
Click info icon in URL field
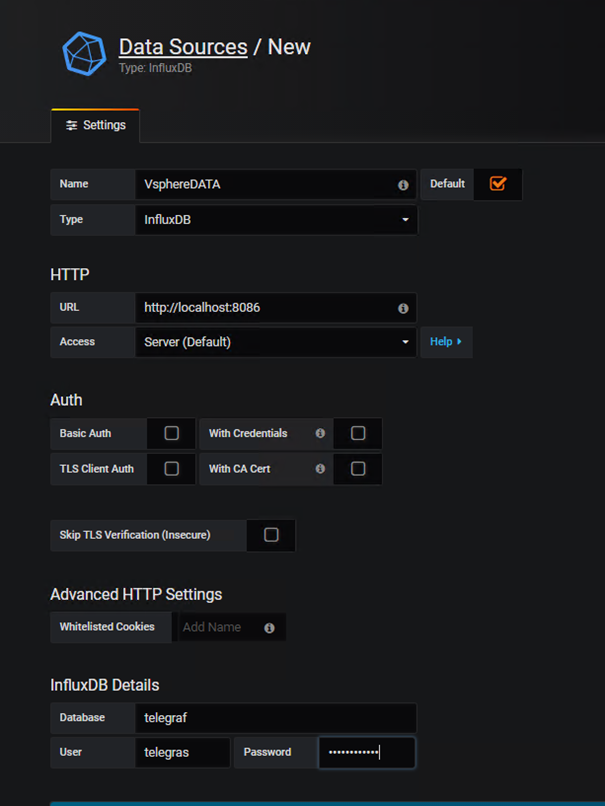point(403,308)
